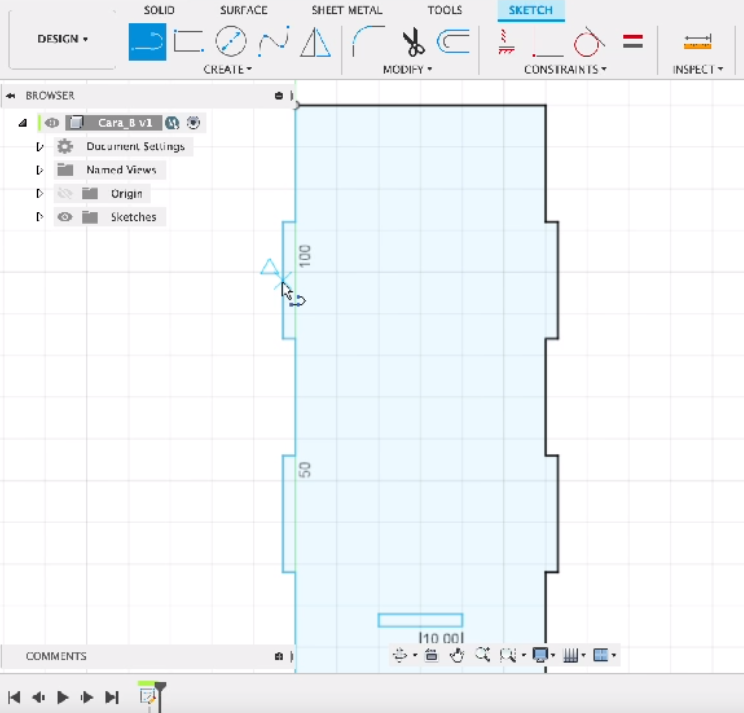The image size is (744, 713).
Task: Toggle visibility of Cara_B v1 component
Action: click(52, 123)
